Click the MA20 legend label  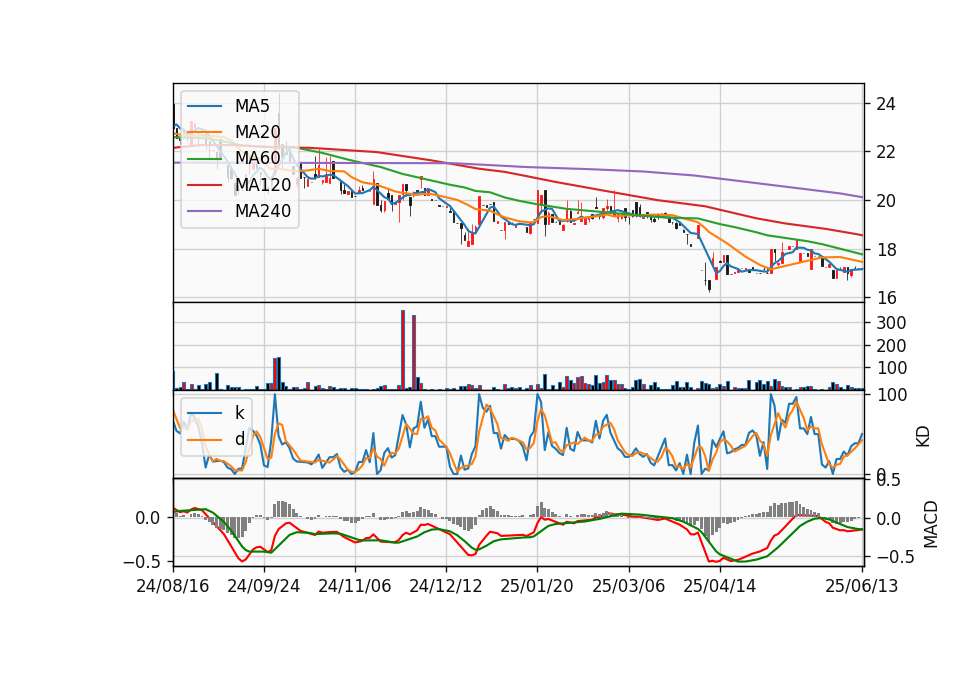pos(257,132)
